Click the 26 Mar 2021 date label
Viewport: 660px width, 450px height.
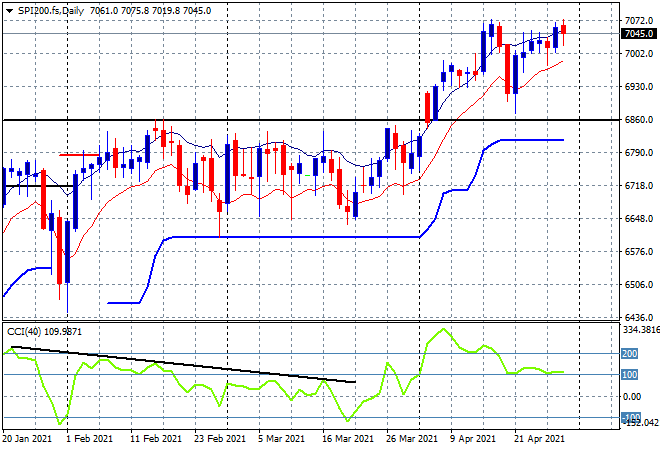pyautogui.click(x=412, y=439)
